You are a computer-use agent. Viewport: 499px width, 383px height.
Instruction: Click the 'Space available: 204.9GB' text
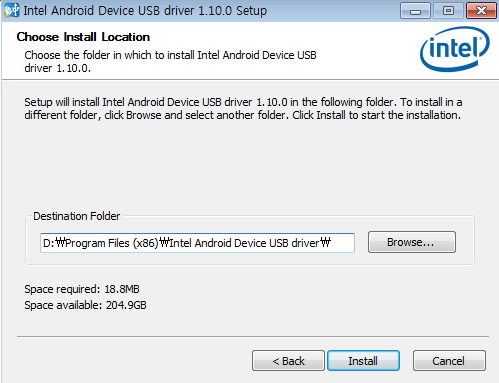pos(85,305)
